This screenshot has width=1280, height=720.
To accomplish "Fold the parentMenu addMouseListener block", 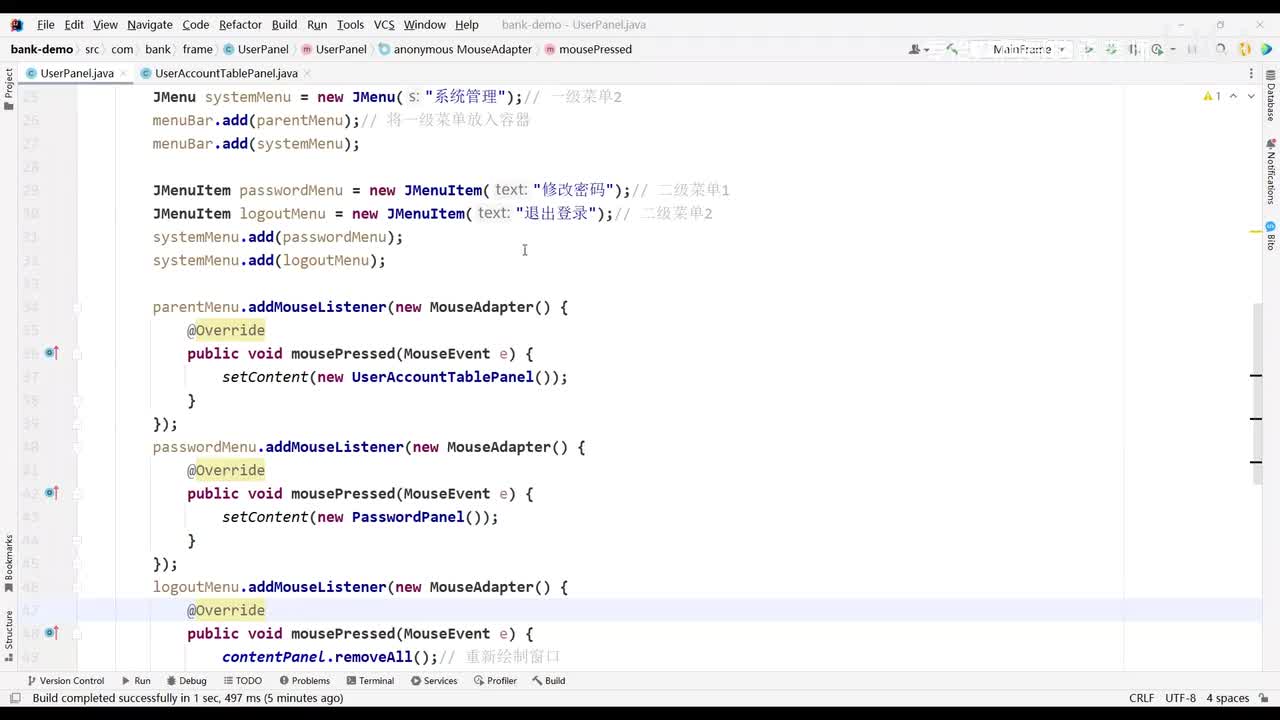I will [77, 307].
